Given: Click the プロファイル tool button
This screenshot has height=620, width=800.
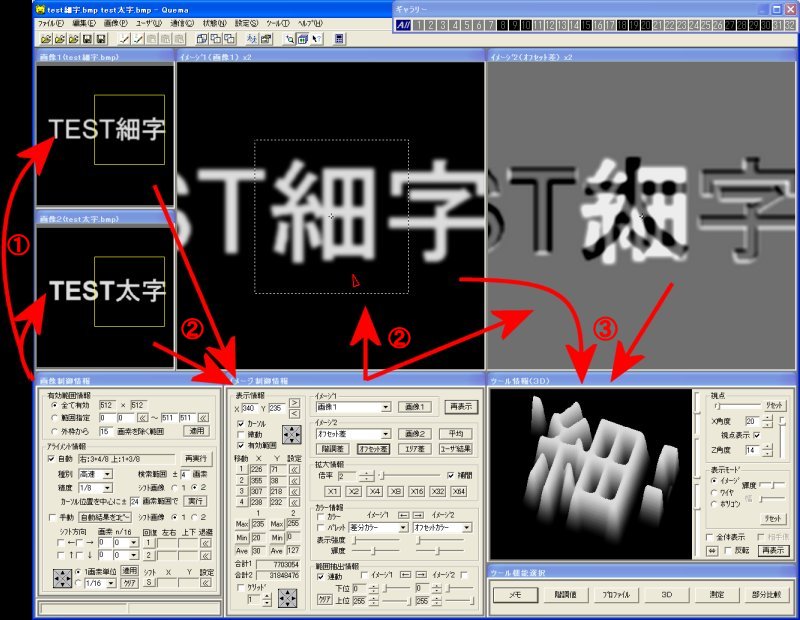Looking at the screenshot, I should (x=616, y=594).
